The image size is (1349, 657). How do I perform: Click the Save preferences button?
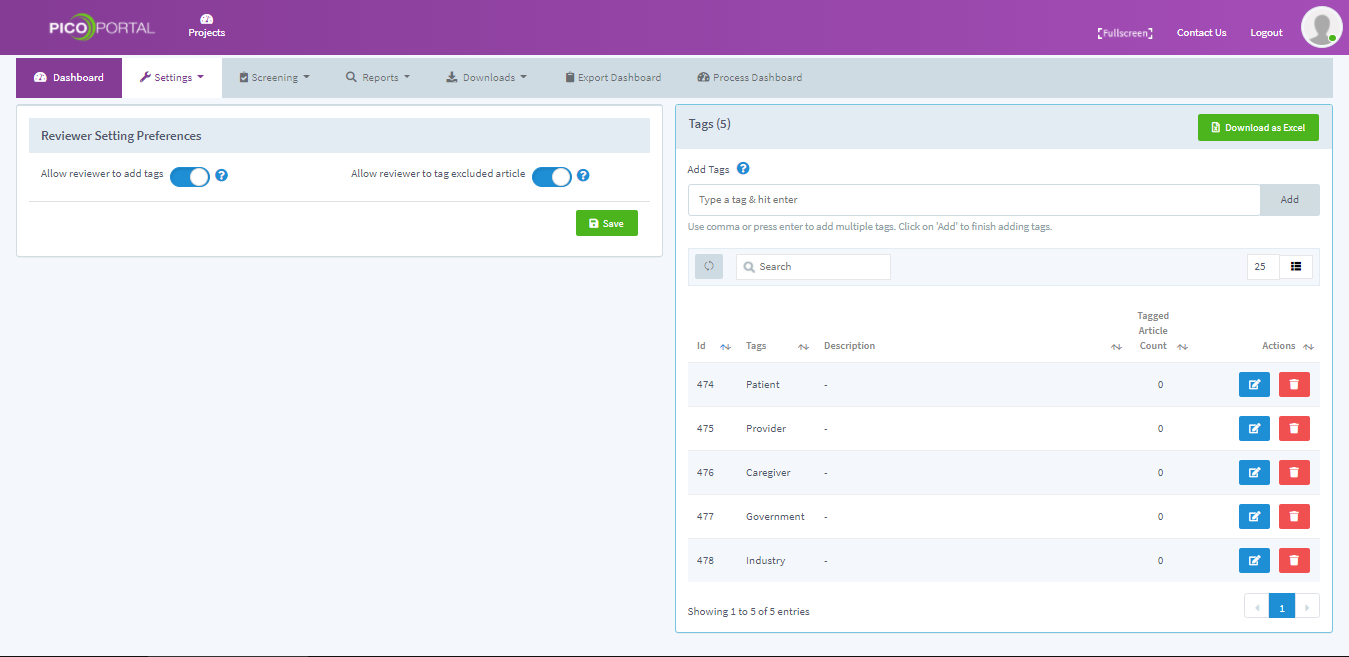tap(607, 223)
